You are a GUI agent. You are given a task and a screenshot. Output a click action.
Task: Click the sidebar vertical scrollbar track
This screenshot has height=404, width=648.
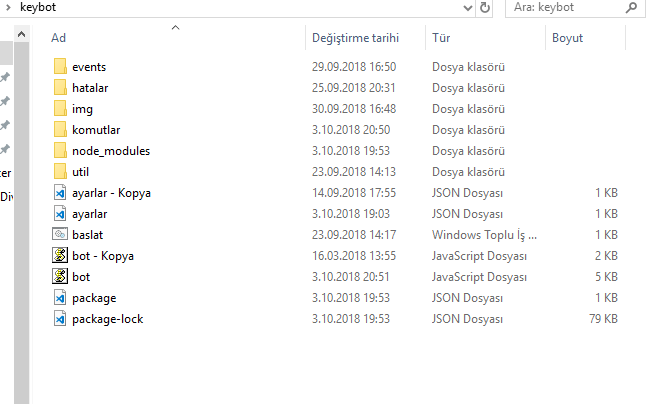click(x=21, y=223)
